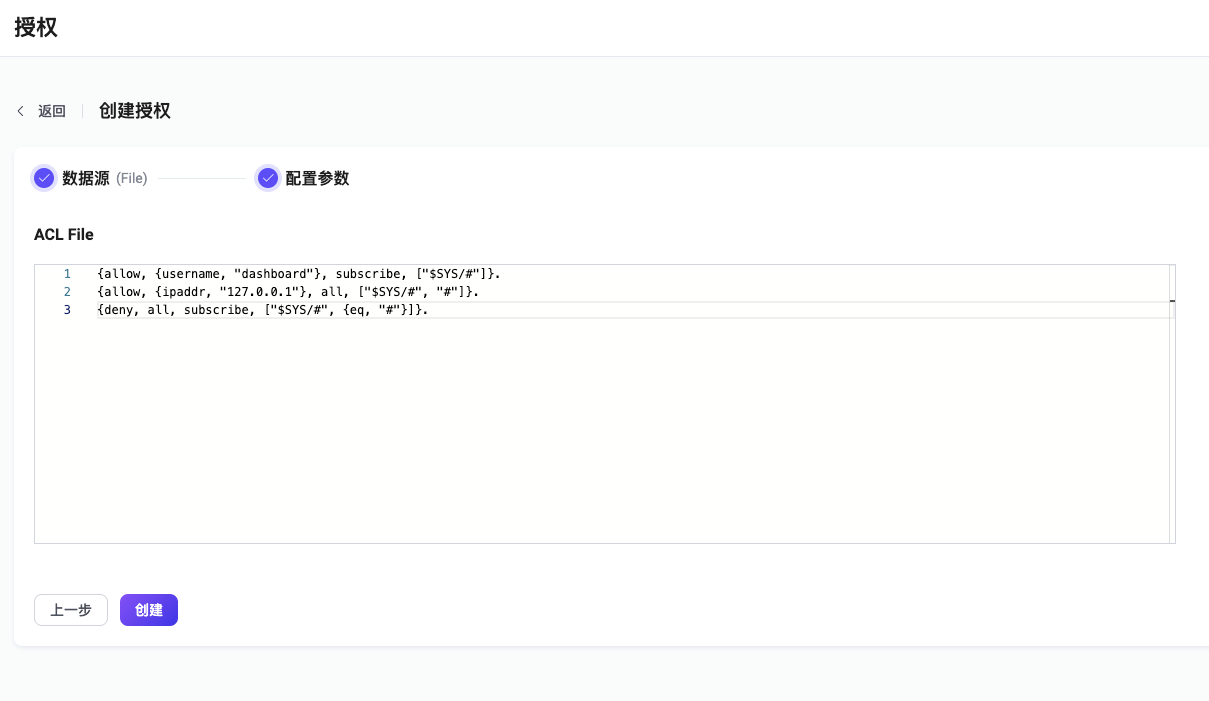Click the back chevron arrow icon
Viewport: 1209px width, 701px height.
point(21,111)
